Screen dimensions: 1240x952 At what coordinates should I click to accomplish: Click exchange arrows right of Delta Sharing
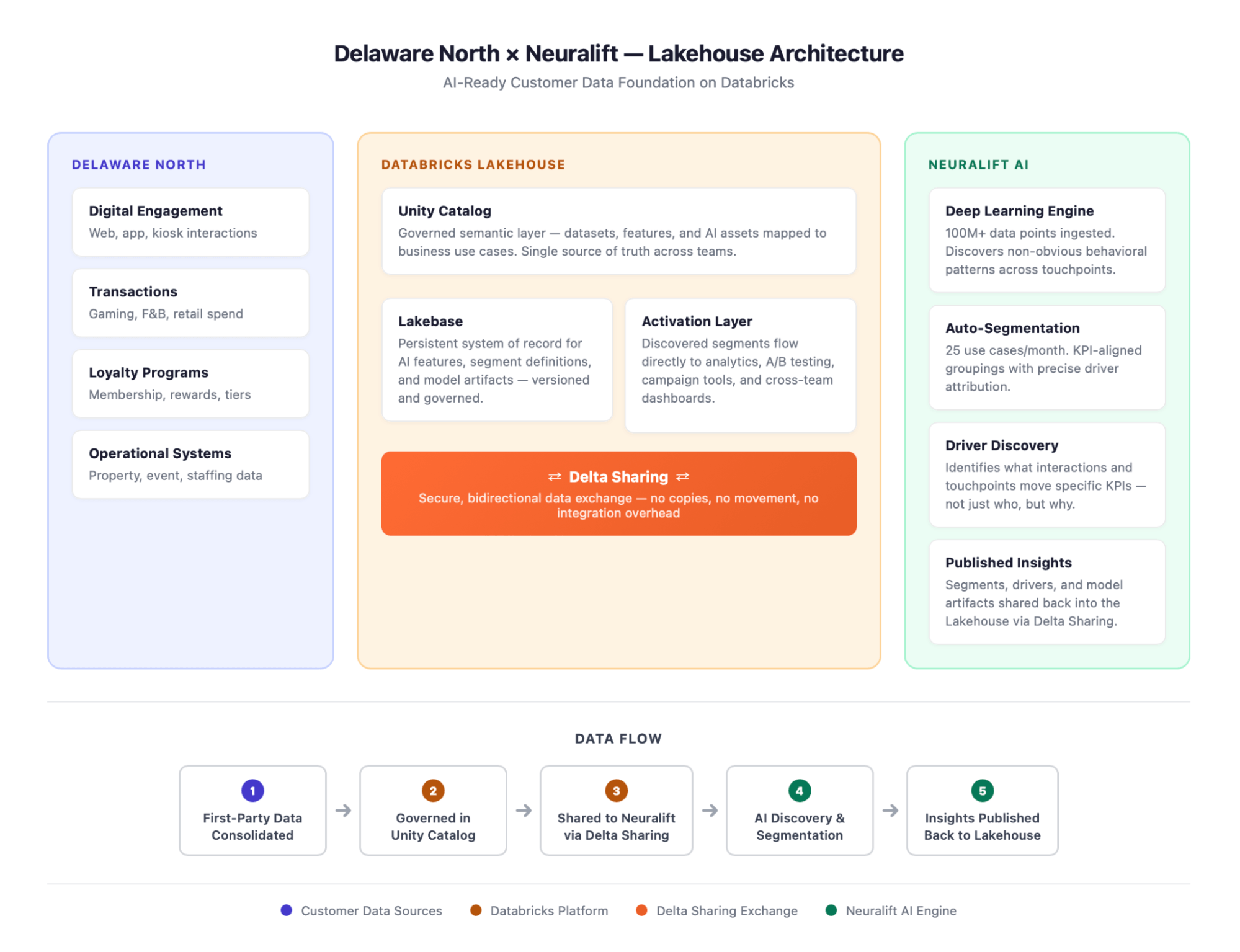(682, 477)
